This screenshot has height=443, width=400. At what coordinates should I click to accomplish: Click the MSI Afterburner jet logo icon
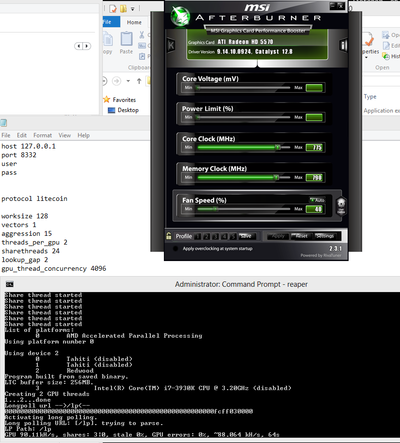click(x=180, y=16)
